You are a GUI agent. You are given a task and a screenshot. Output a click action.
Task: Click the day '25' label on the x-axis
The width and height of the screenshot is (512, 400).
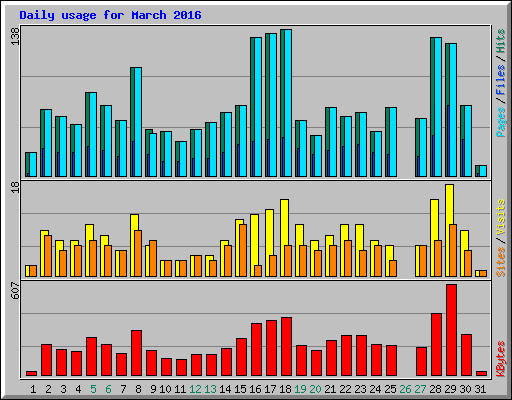(x=390, y=389)
